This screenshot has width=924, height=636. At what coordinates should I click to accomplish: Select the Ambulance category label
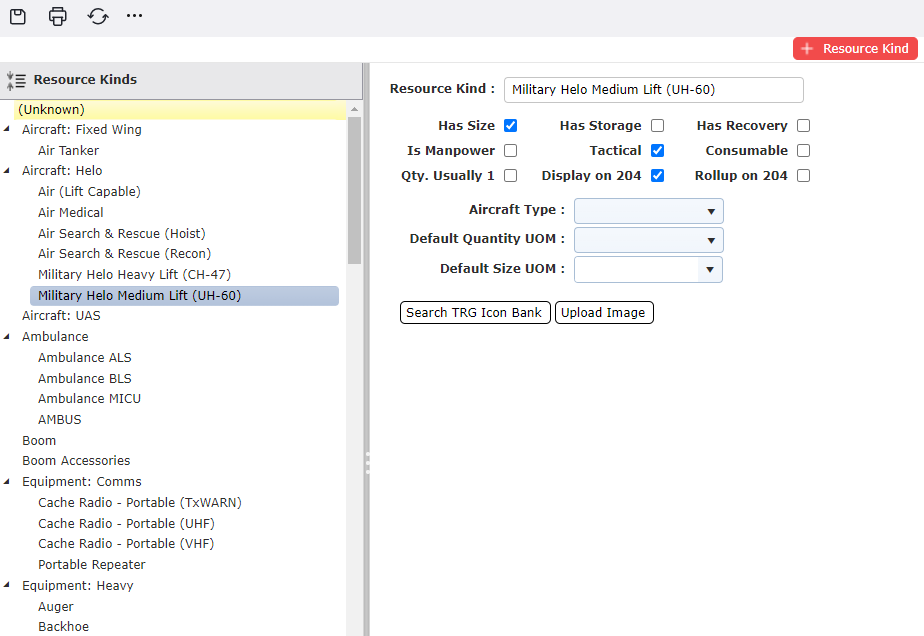coord(55,337)
